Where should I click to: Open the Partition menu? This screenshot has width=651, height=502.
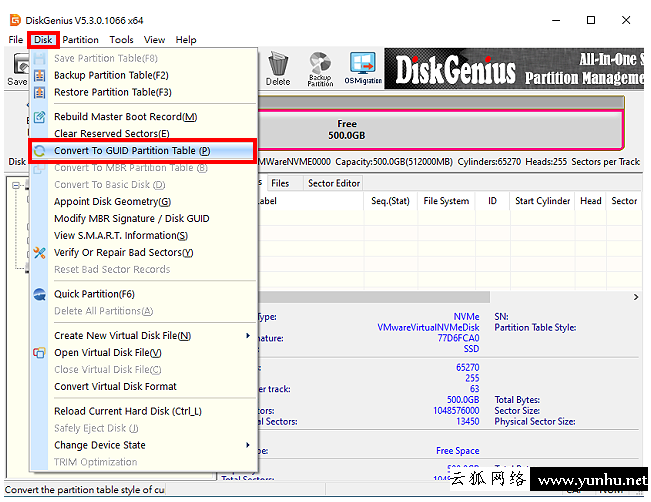tap(81, 40)
